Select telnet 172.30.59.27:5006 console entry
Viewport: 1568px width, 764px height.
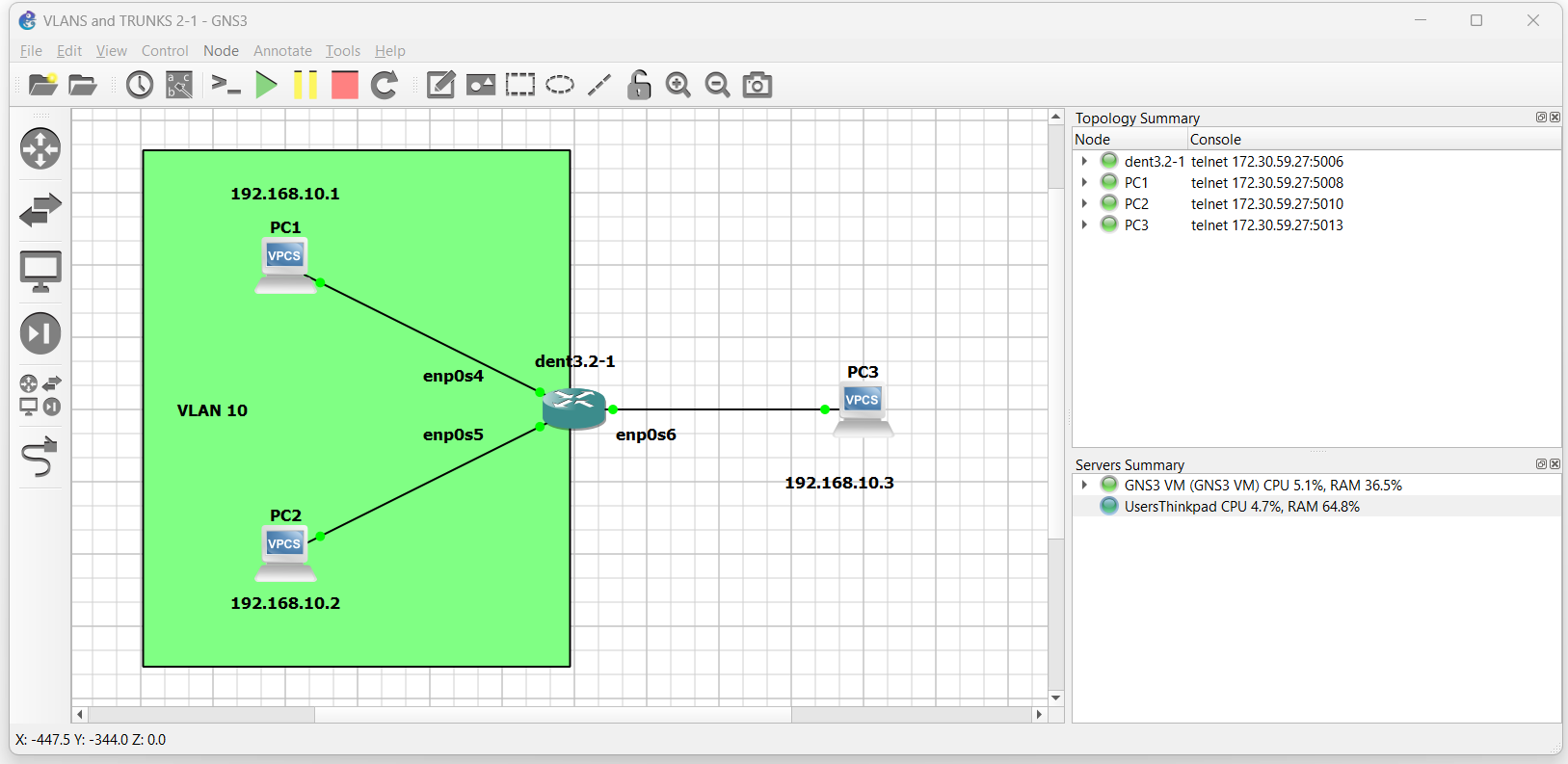click(1266, 162)
